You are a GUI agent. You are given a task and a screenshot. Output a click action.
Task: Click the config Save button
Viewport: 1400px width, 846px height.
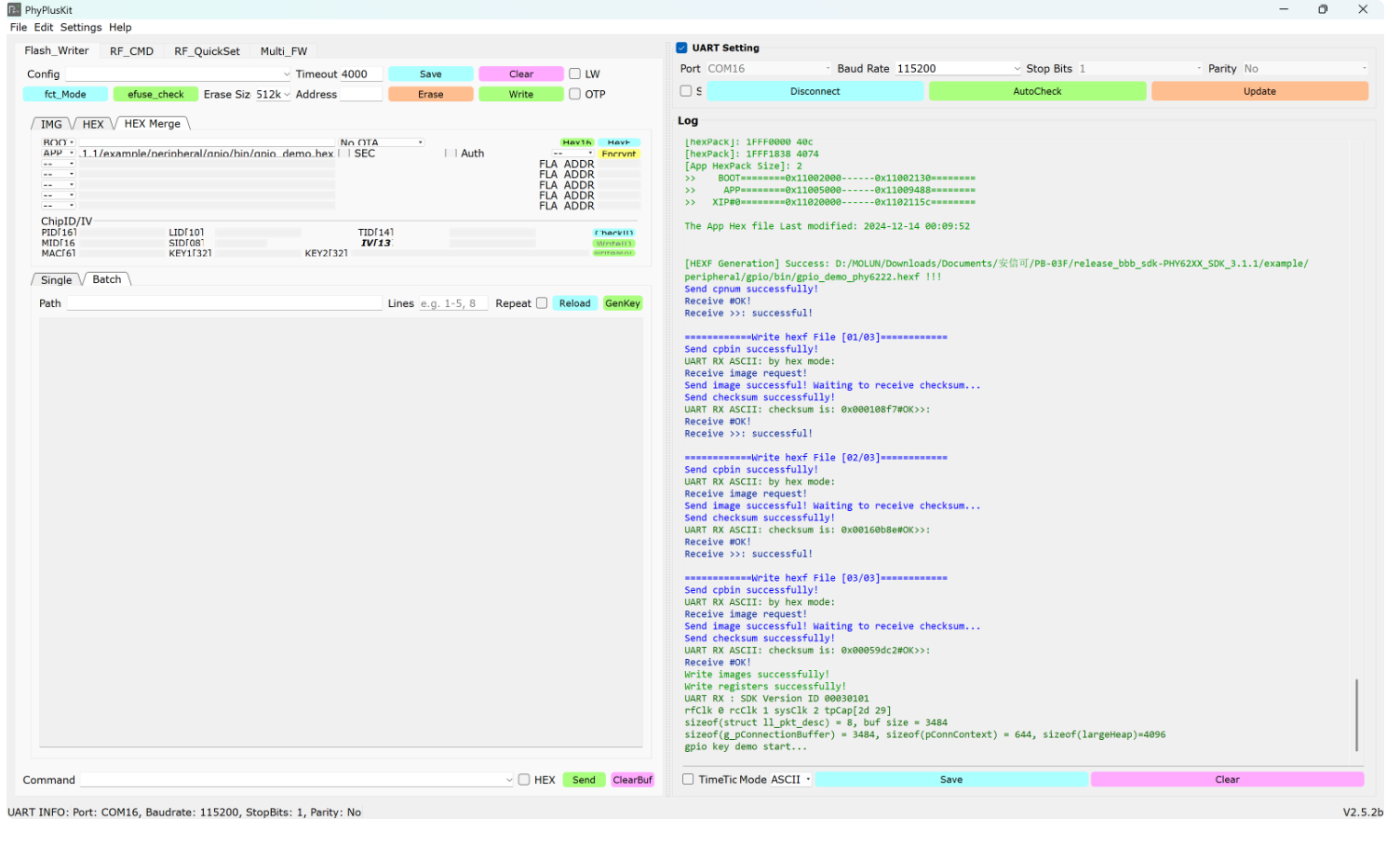[x=431, y=74]
